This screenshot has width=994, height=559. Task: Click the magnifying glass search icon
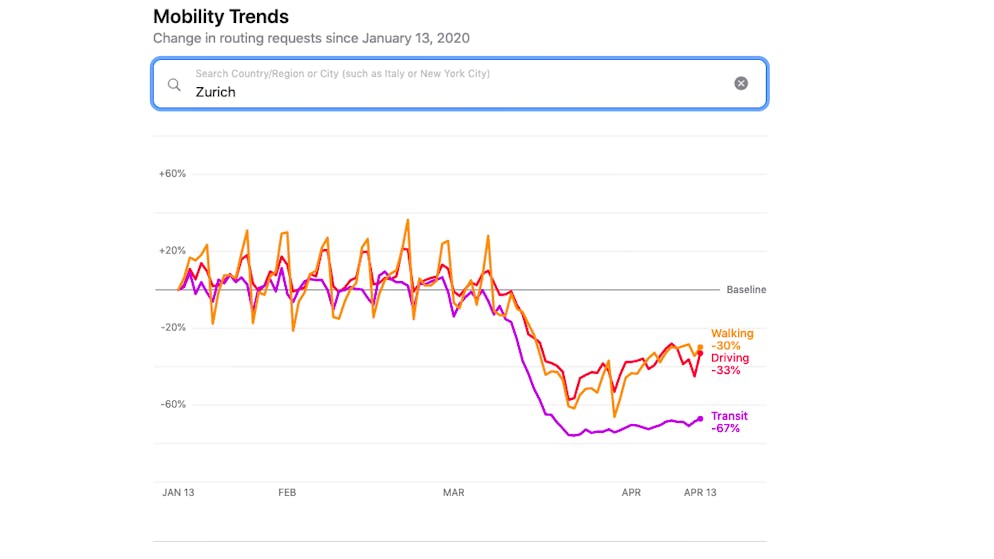click(x=174, y=84)
